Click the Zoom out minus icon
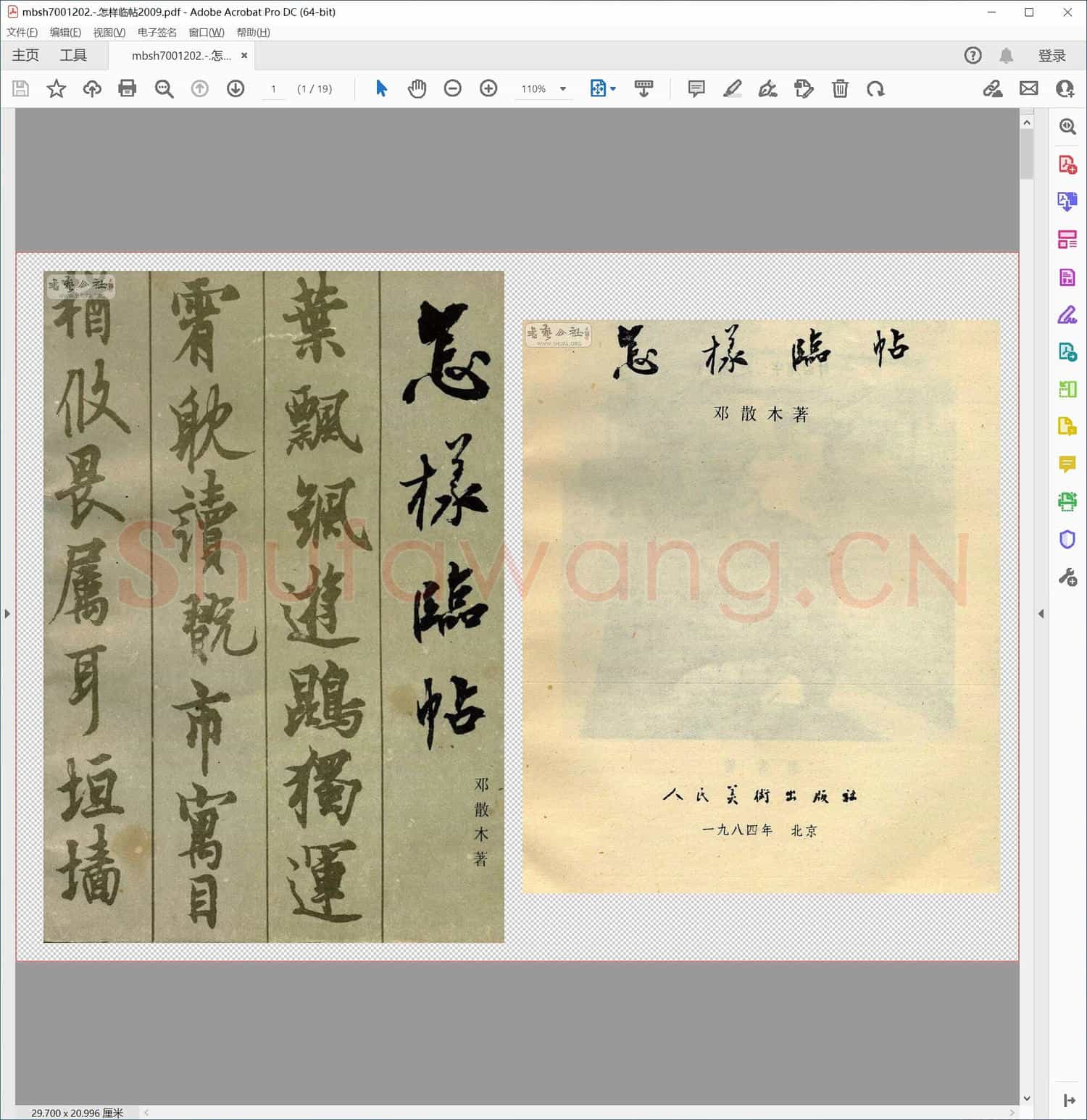 click(452, 88)
